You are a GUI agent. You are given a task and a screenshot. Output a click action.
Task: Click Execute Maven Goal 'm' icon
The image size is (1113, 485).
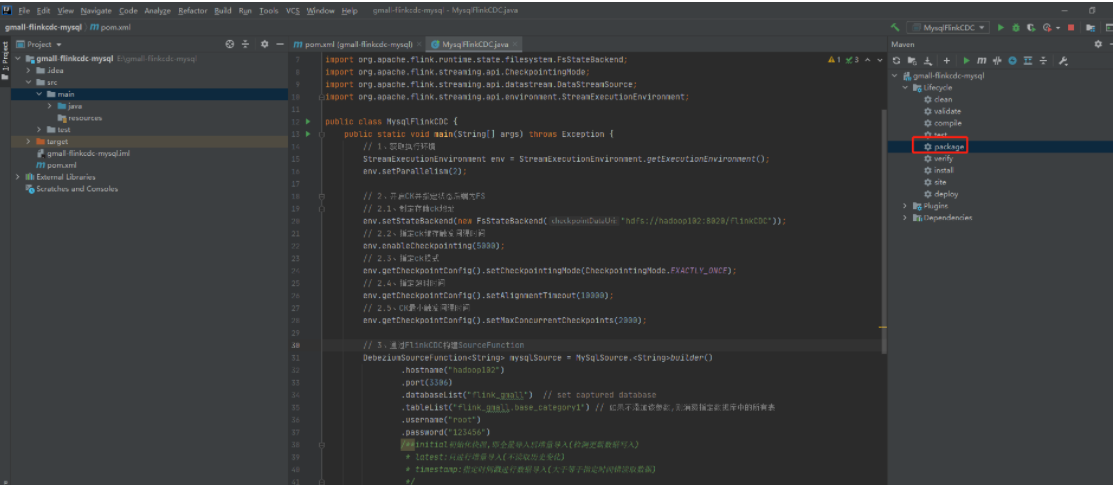point(981,61)
